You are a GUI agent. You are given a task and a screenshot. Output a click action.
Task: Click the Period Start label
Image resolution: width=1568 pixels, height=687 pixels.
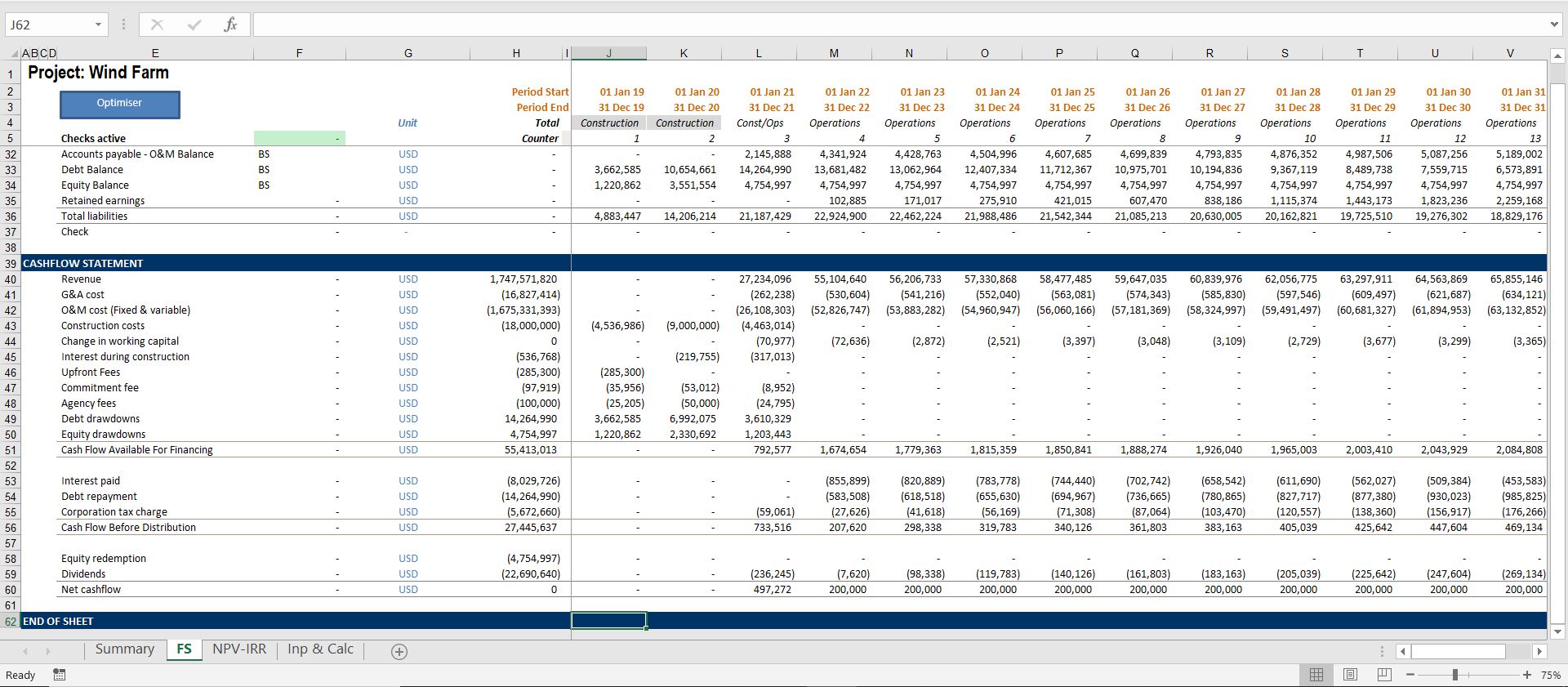(x=540, y=91)
